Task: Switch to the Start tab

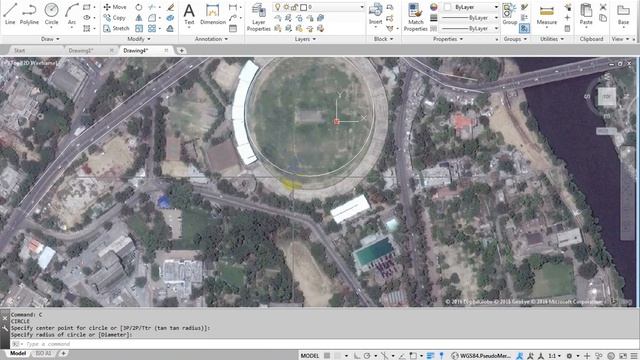Action: 20,51
